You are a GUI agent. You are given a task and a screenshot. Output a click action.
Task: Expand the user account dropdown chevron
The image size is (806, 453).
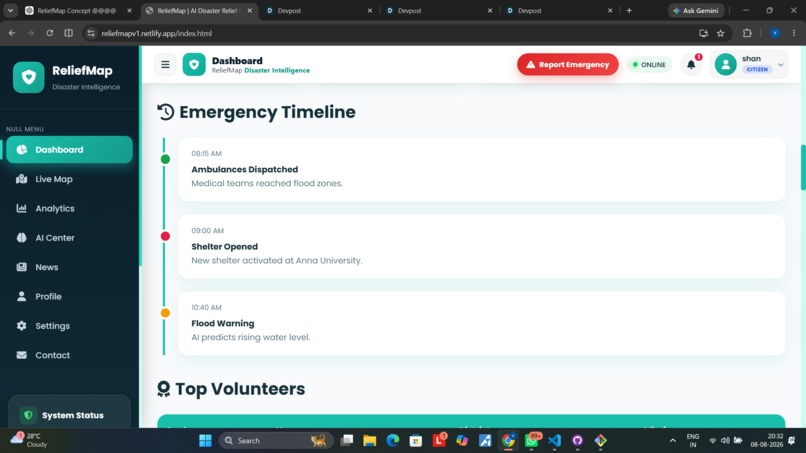(x=780, y=65)
